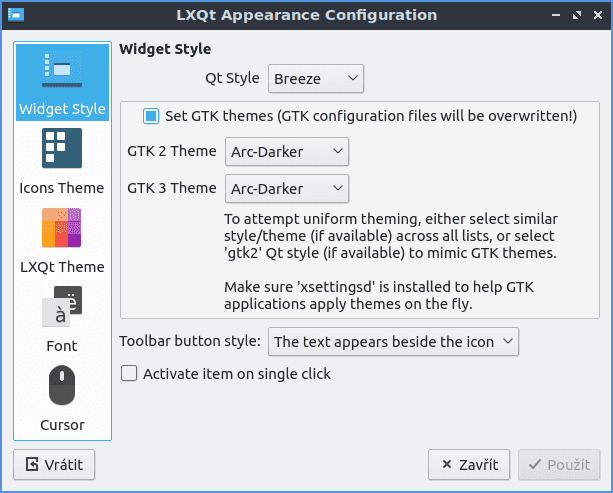Click the Vrátit reset button

54,464
